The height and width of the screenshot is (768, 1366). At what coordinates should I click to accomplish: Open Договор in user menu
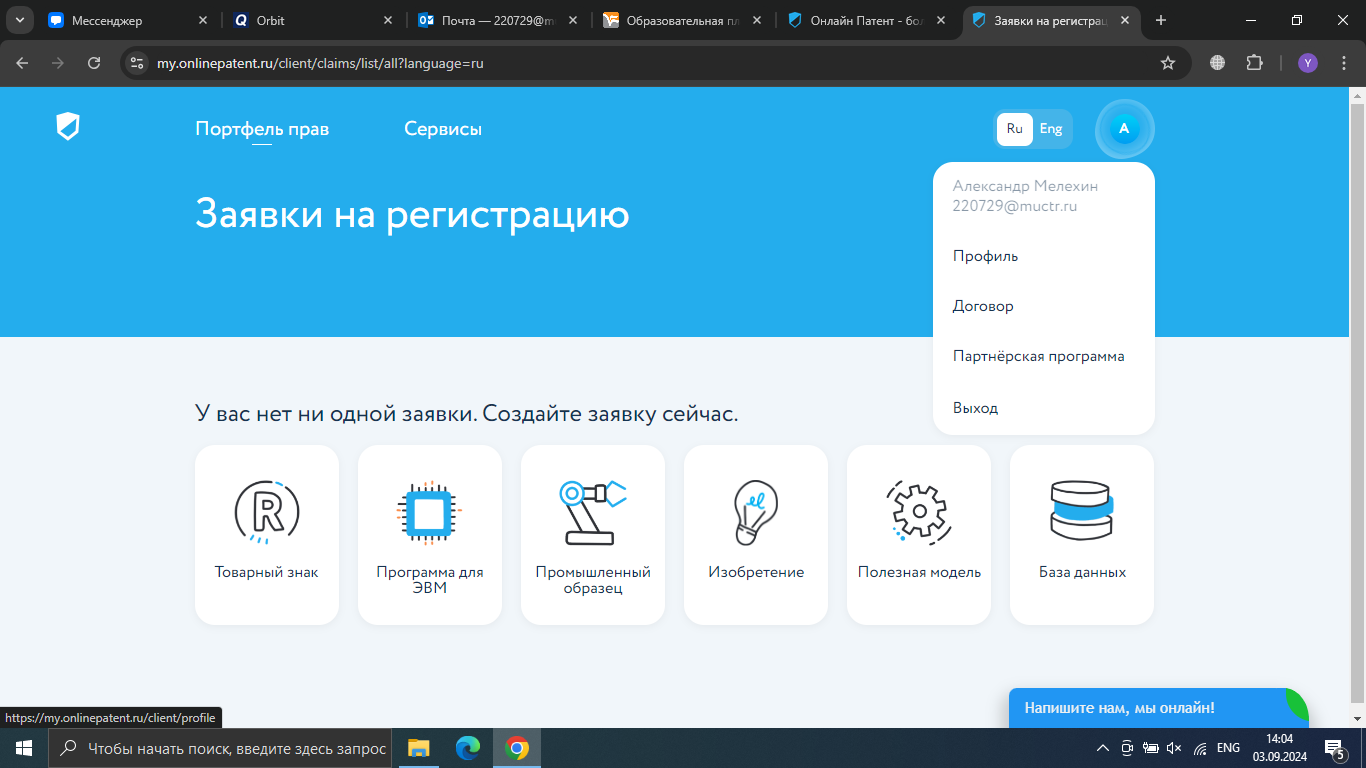[983, 306]
